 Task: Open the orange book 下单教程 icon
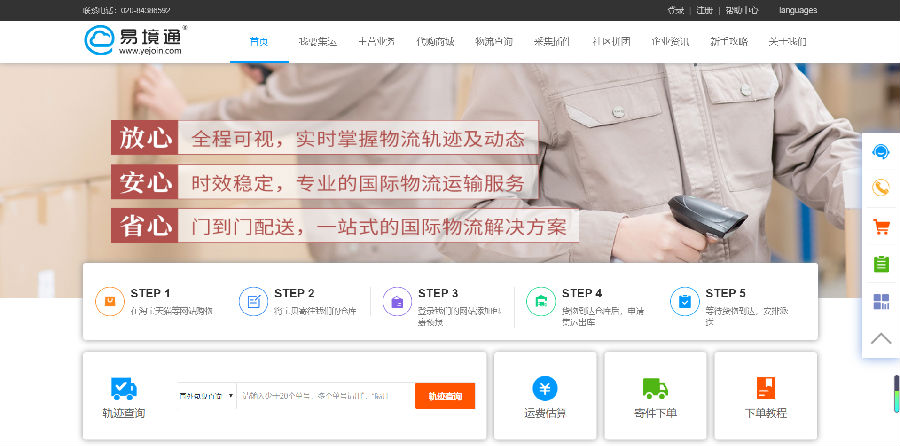(x=766, y=388)
